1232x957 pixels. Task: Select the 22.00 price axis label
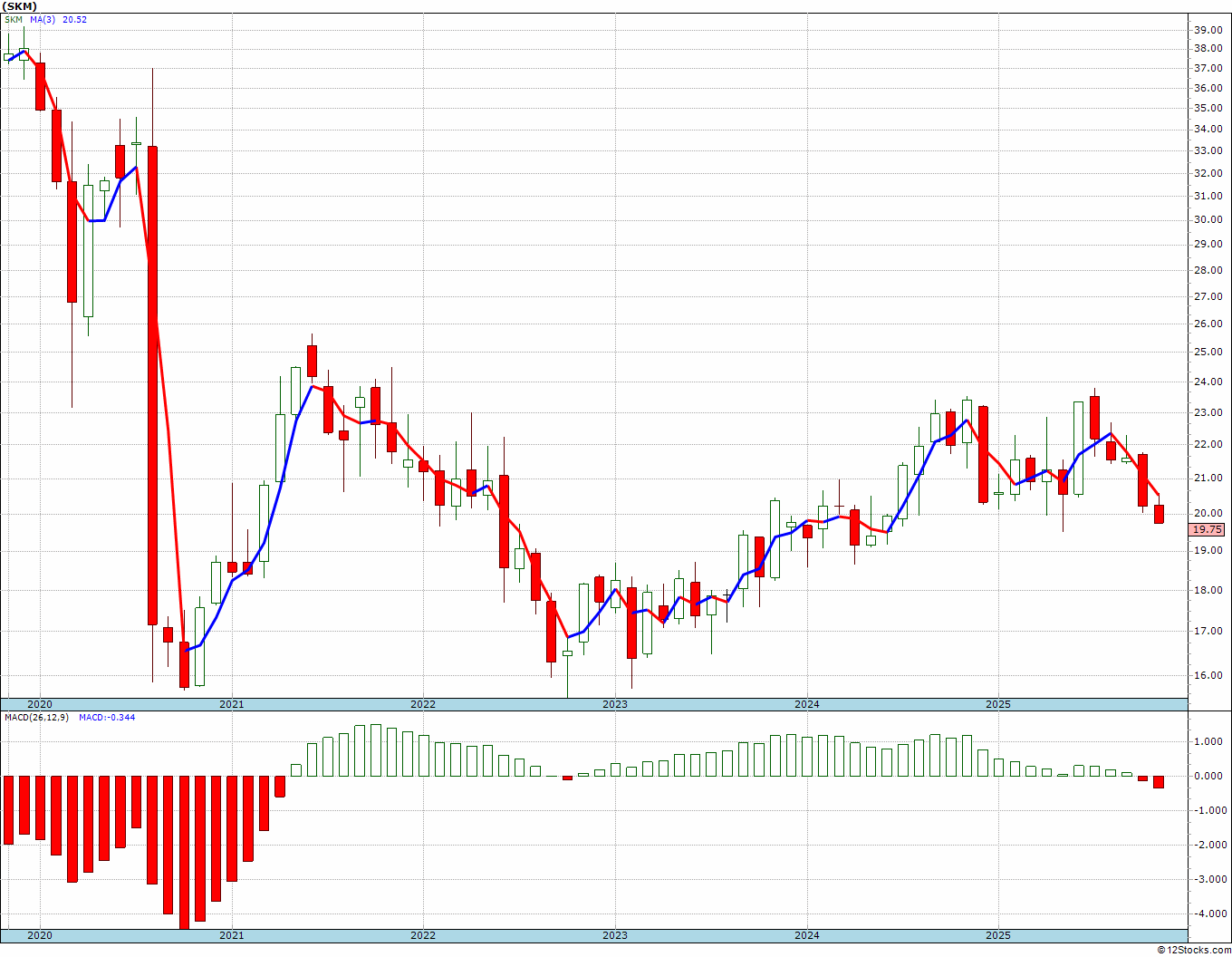coord(1207,444)
